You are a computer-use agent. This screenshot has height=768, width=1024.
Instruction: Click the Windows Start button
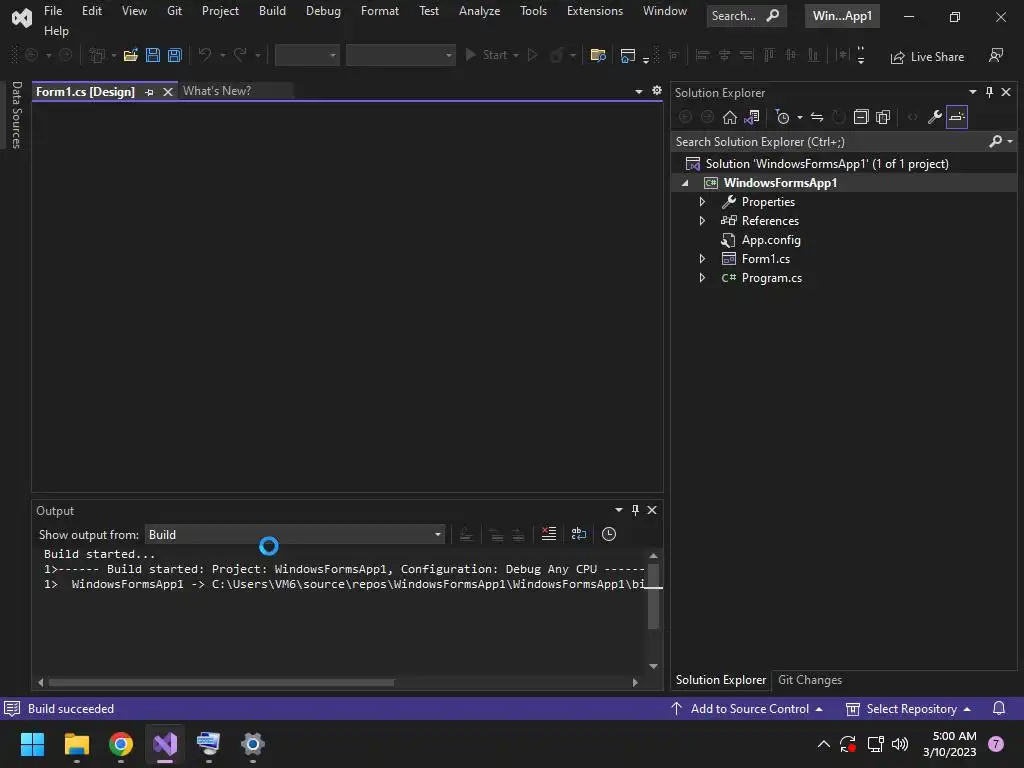[x=32, y=744]
